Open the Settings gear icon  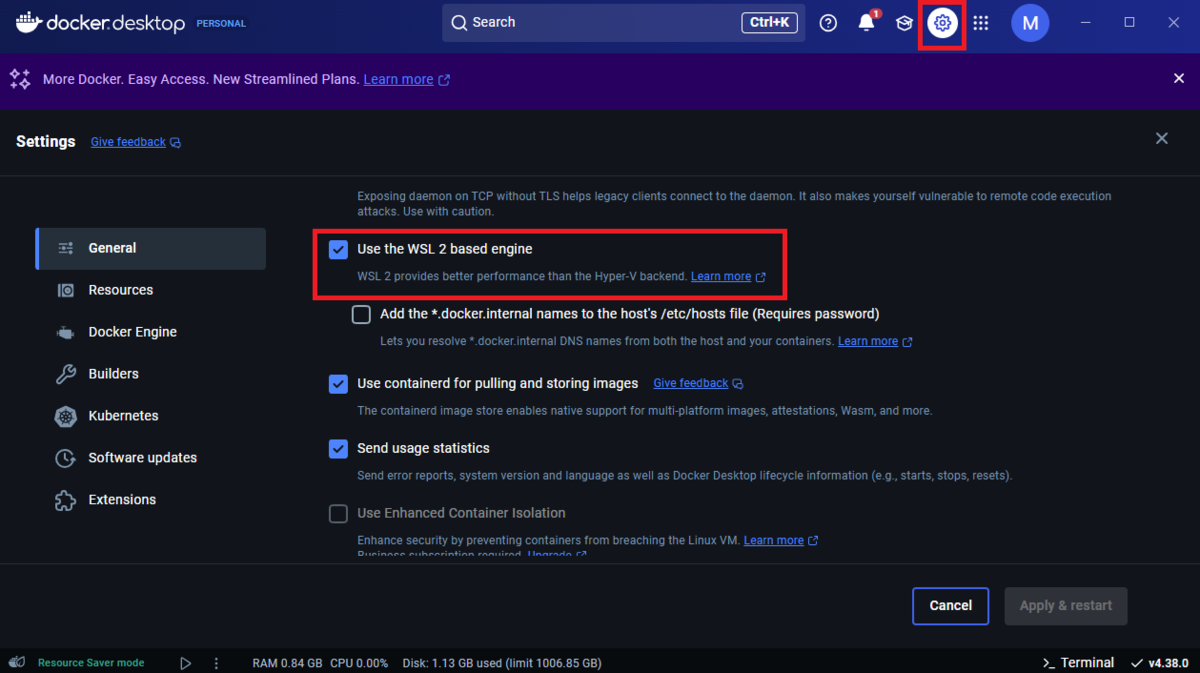click(x=942, y=23)
